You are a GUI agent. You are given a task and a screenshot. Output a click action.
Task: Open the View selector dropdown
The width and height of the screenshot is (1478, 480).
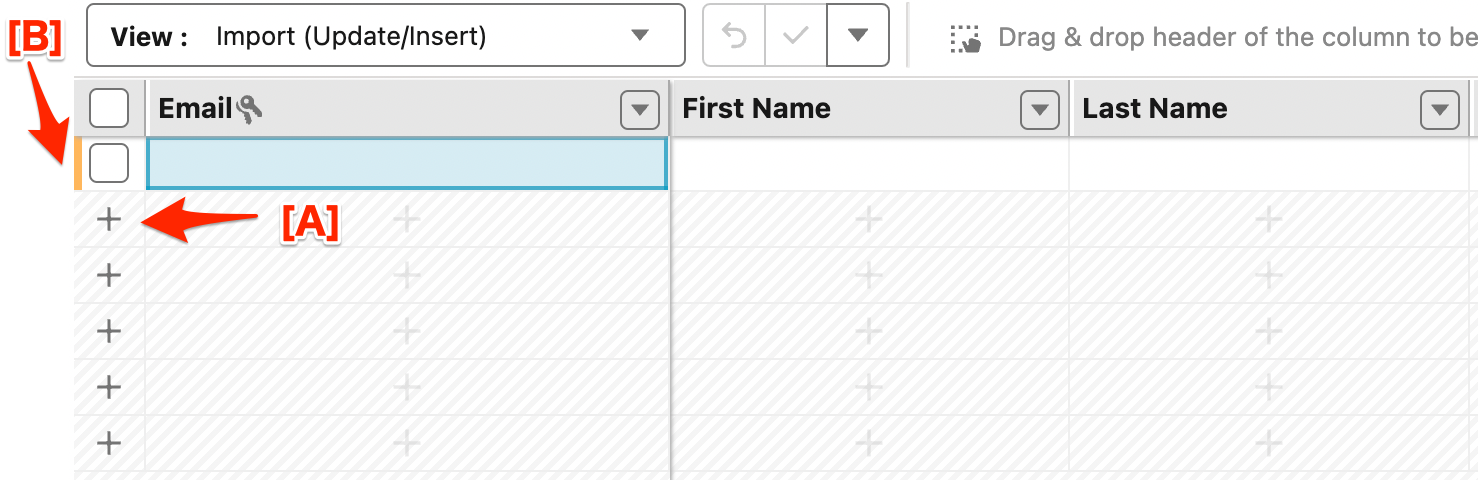(x=386, y=36)
